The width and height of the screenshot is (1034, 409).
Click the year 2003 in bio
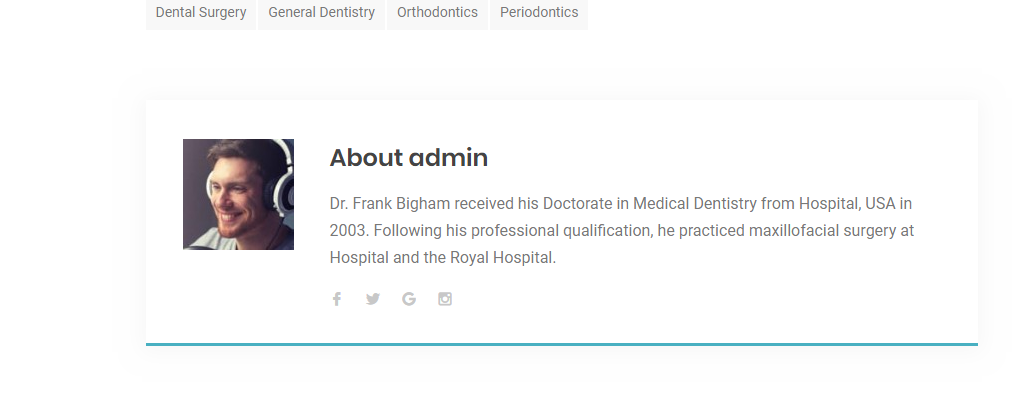[348, 231]
